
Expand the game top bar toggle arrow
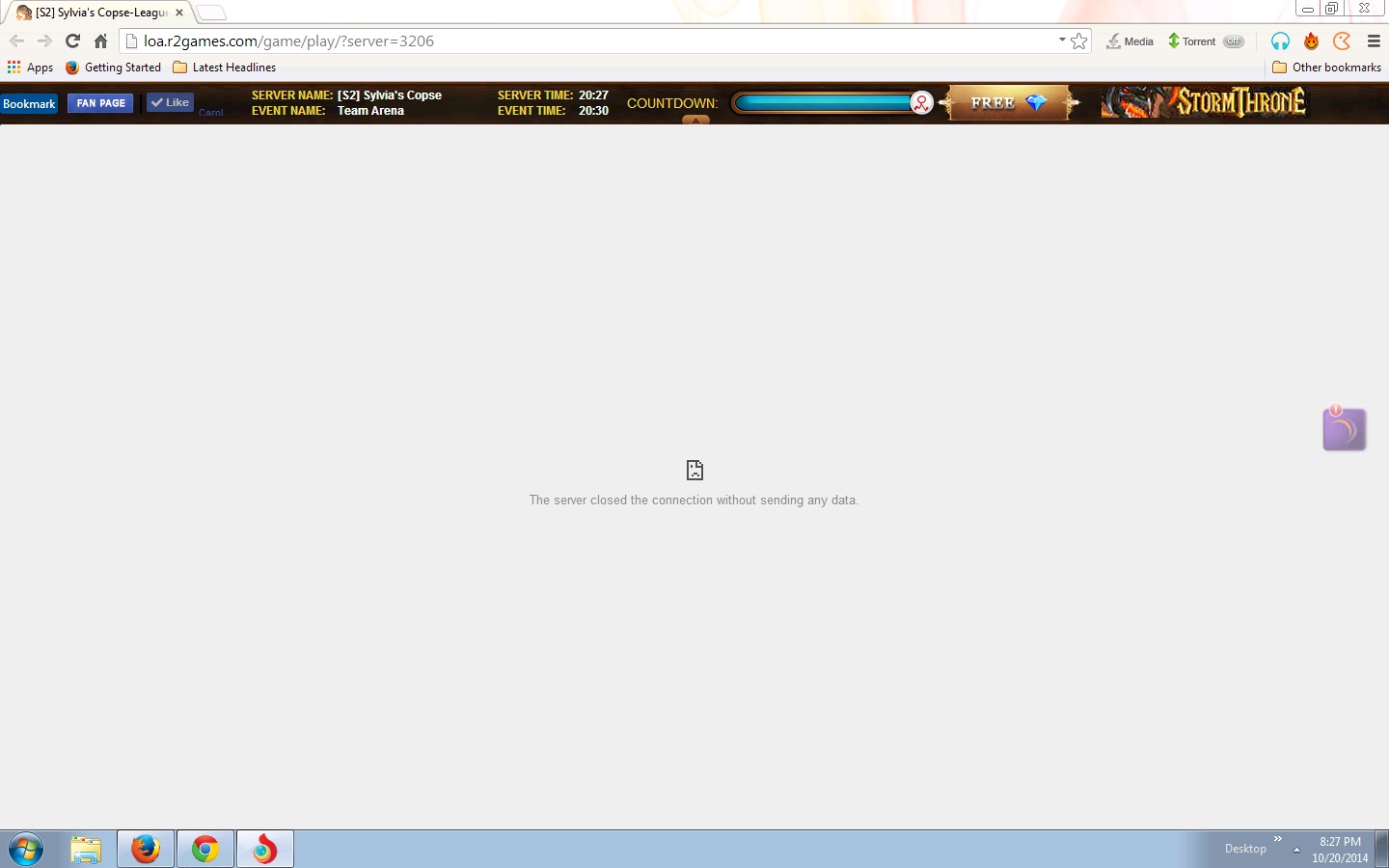(695, 120)
